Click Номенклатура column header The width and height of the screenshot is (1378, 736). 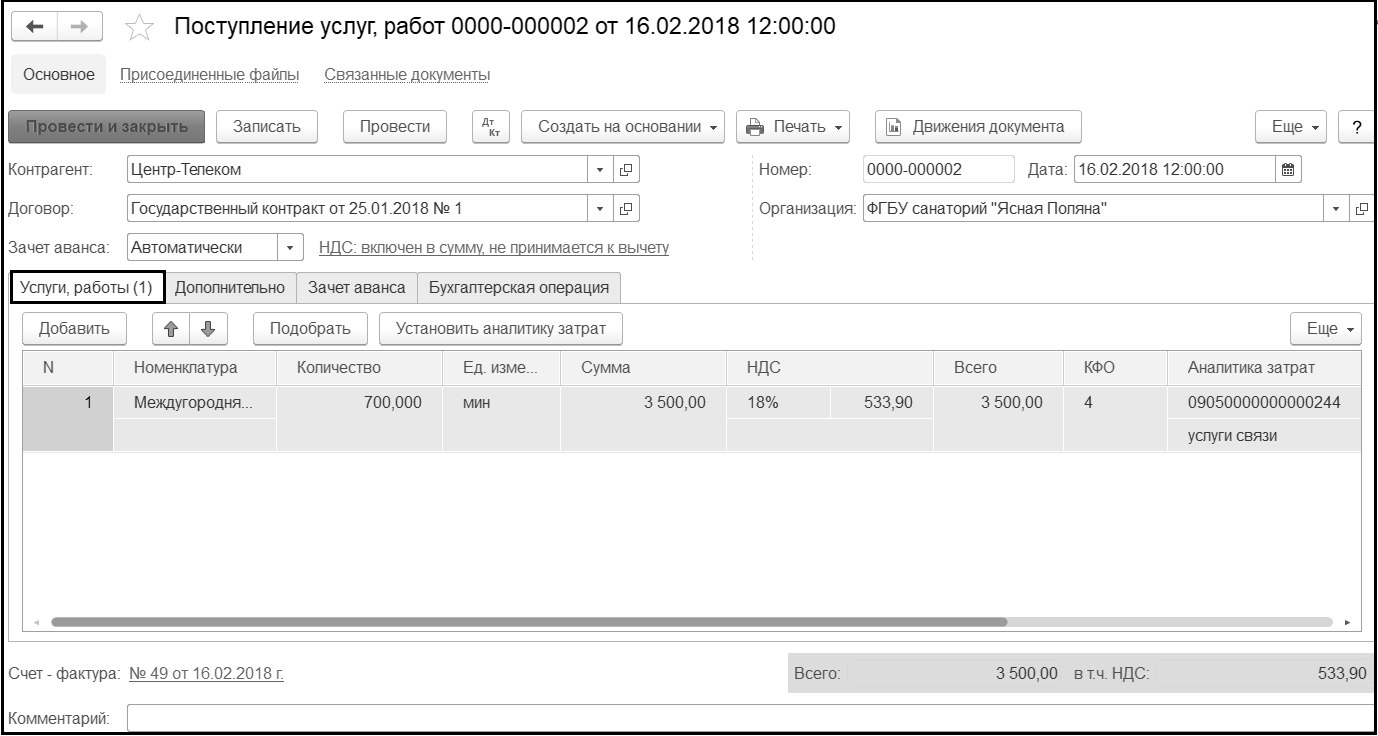(x=194, y=367)
